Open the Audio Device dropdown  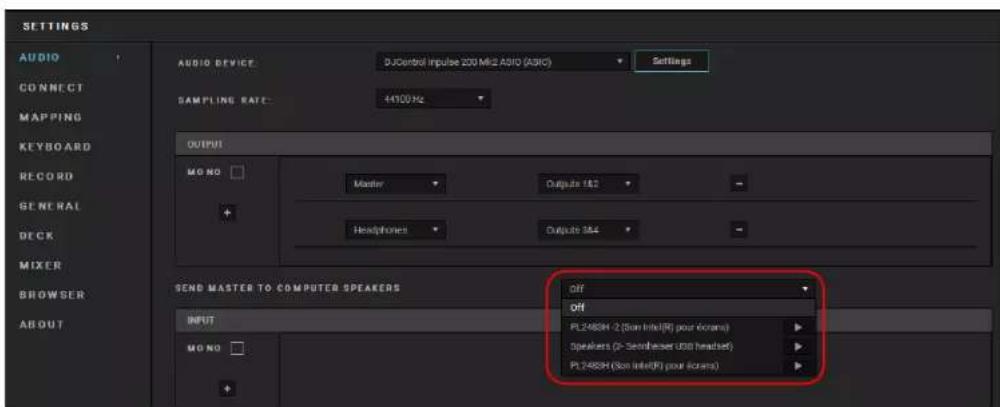click(x=501, y=63)
